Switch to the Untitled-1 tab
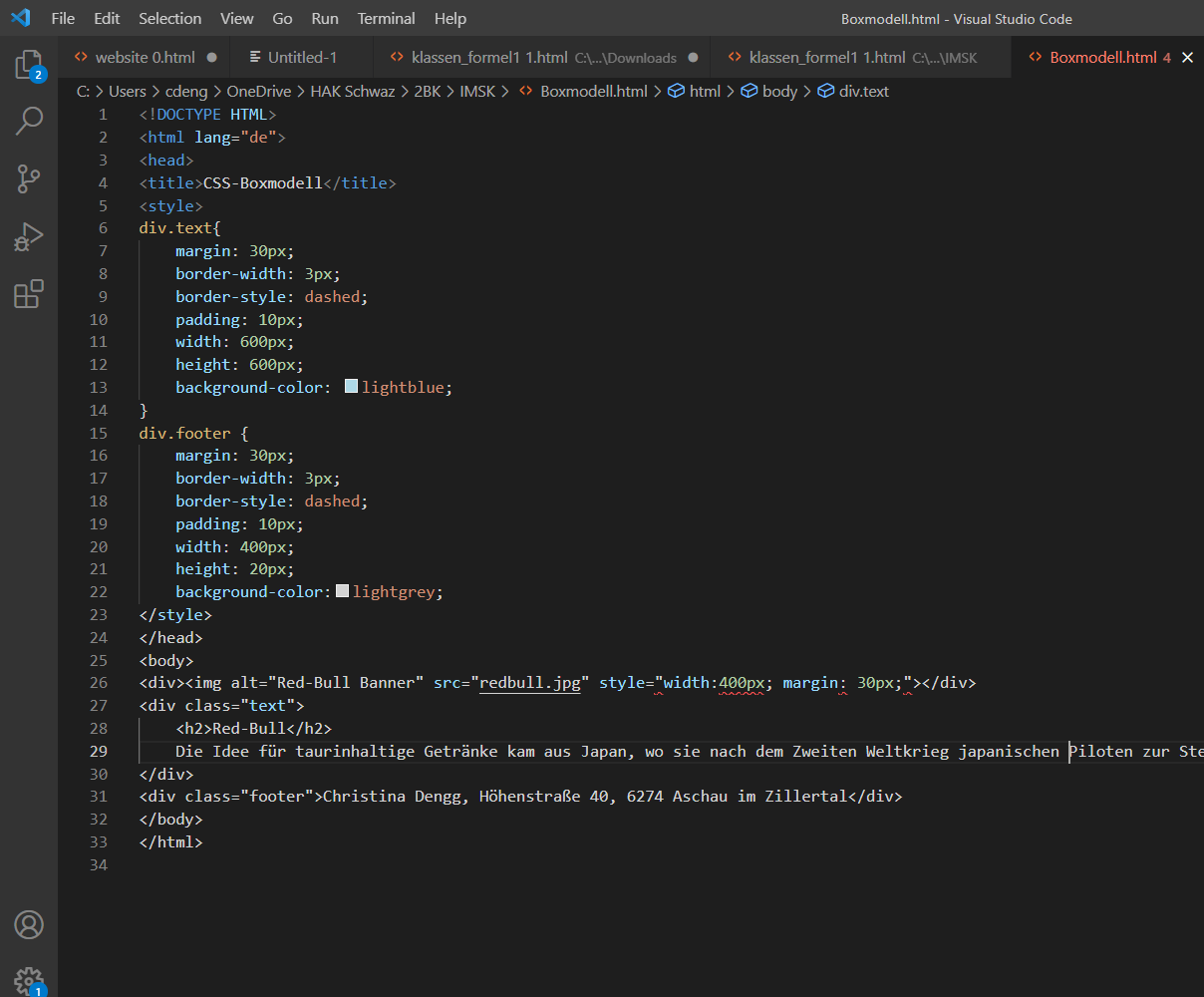1204x997 pixels. pyautogui.click(x=302, y=58)
